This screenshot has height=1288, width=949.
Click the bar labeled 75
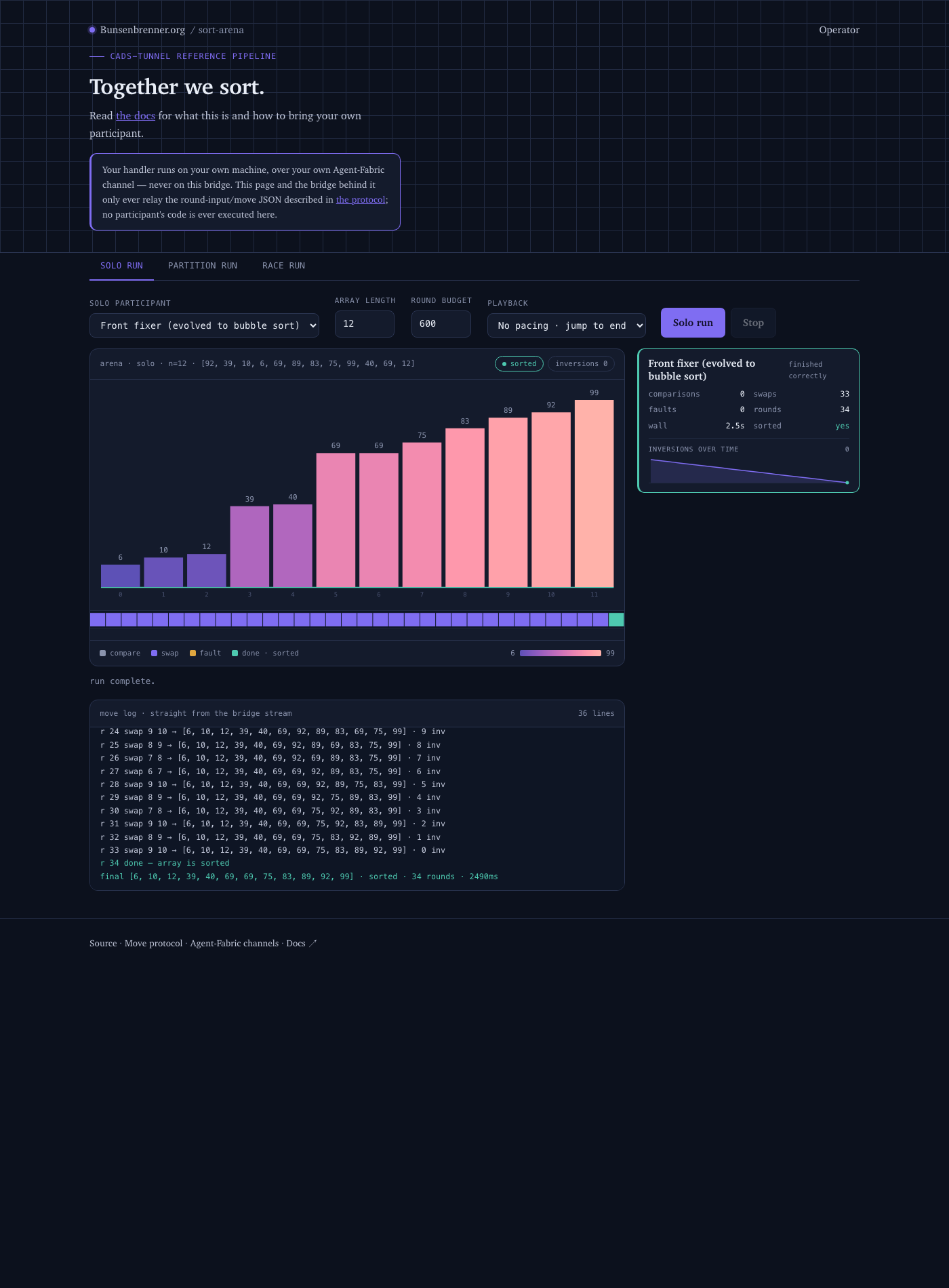[x=422, y=515]
